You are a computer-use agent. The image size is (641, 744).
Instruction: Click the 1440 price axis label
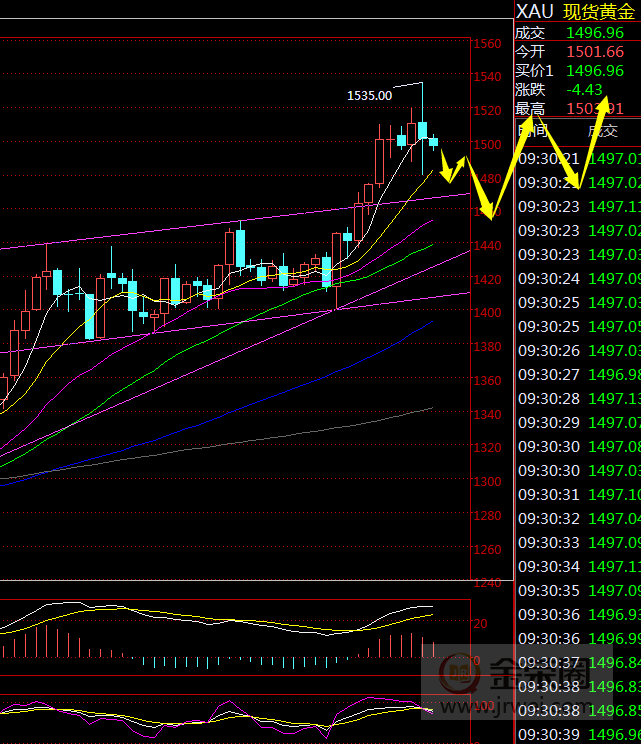487,246
